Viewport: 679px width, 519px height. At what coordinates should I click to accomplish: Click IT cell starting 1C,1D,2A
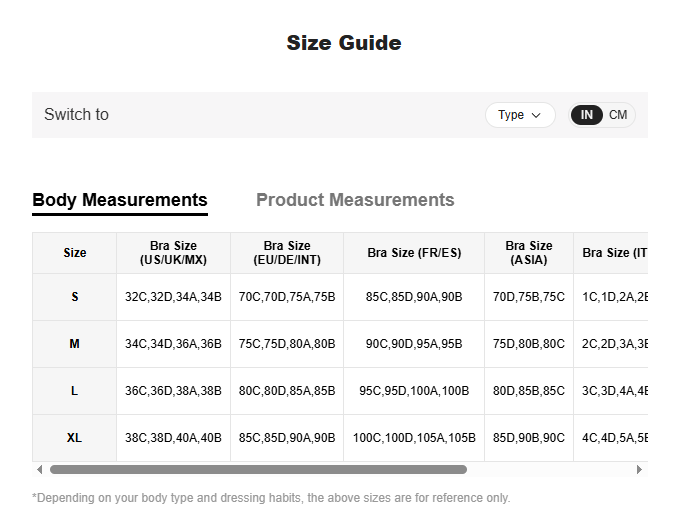[x=611, y=297]
